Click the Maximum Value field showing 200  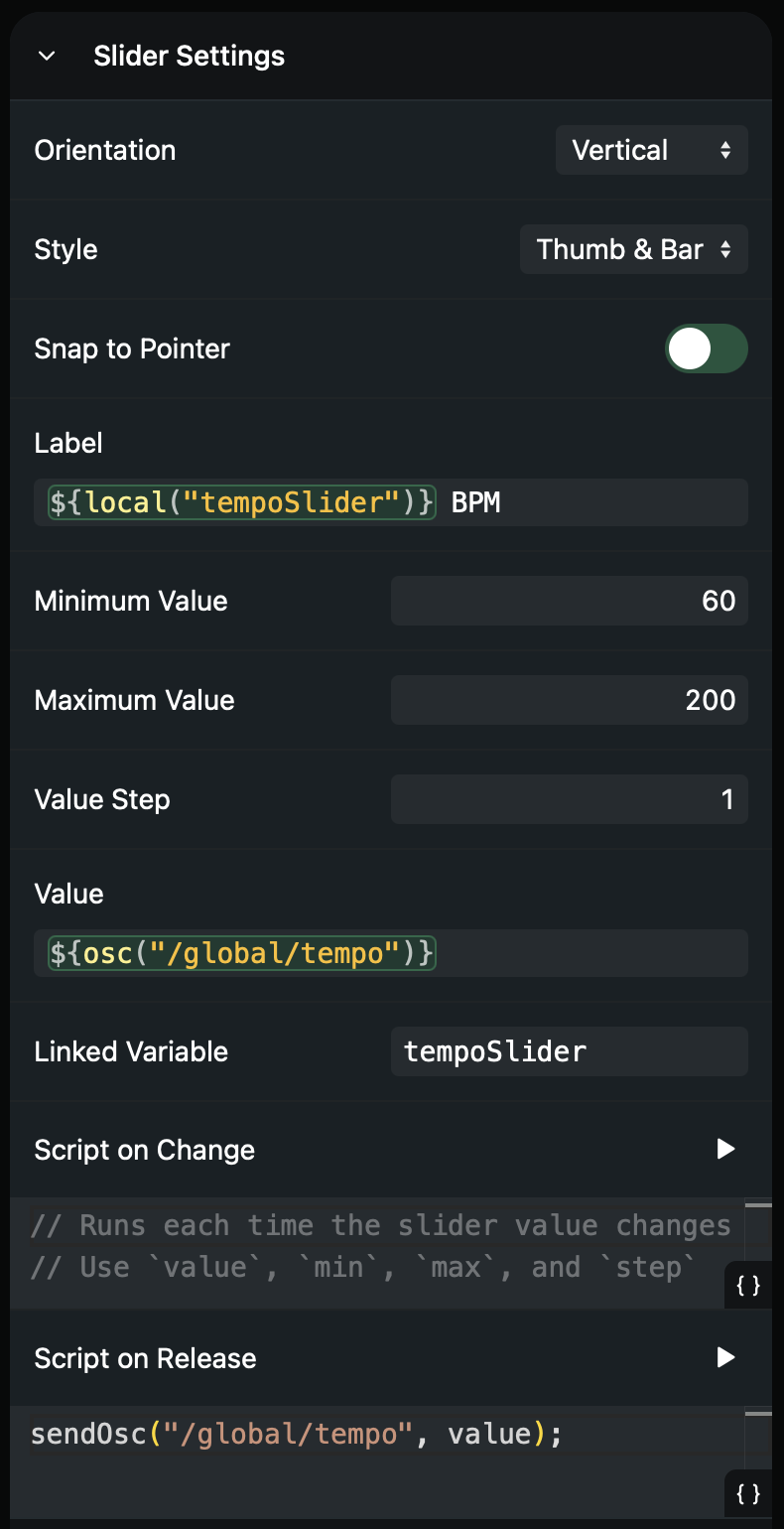click(x=569, y=699)
